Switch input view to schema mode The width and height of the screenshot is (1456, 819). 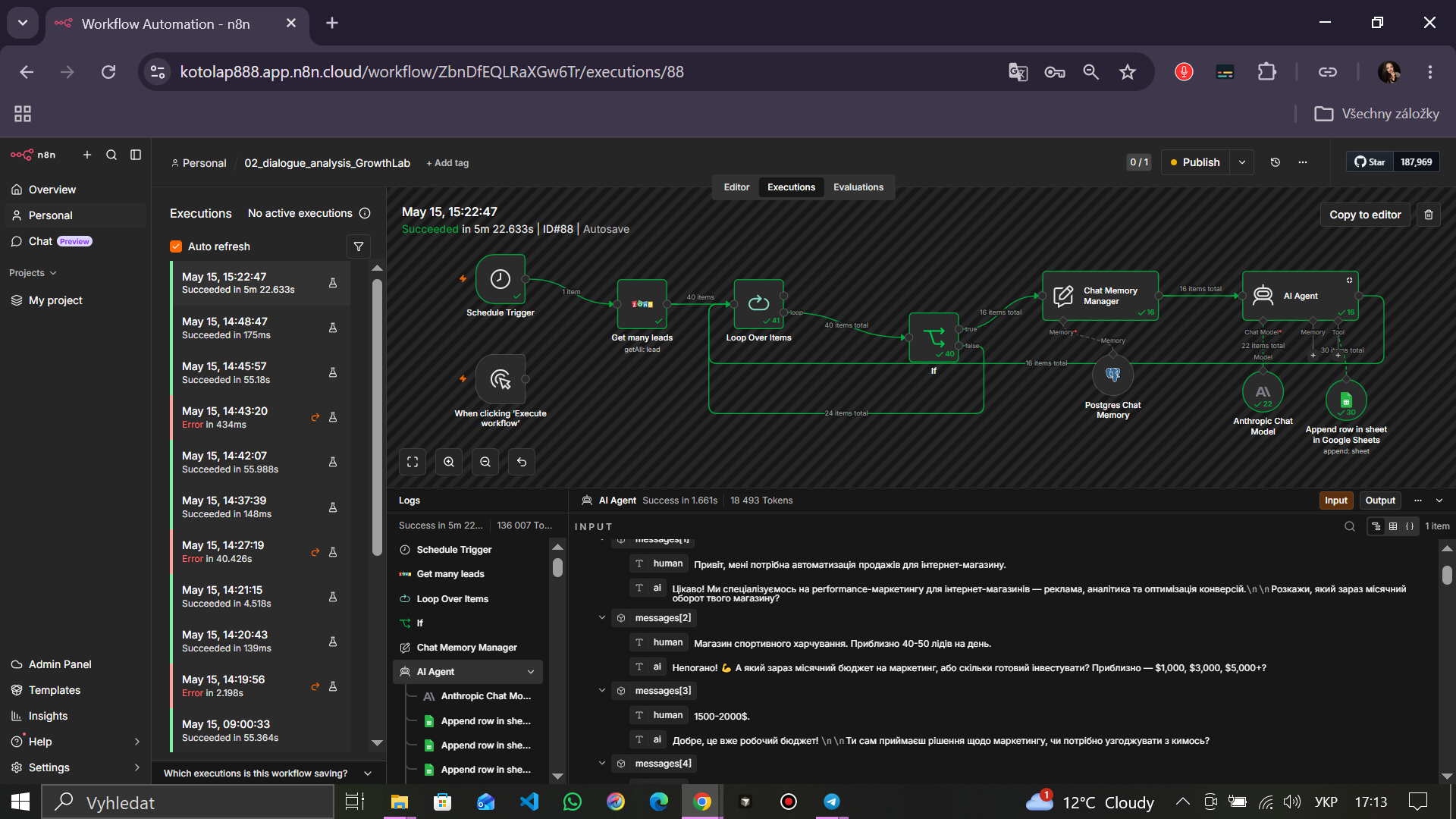point(1376,526)
